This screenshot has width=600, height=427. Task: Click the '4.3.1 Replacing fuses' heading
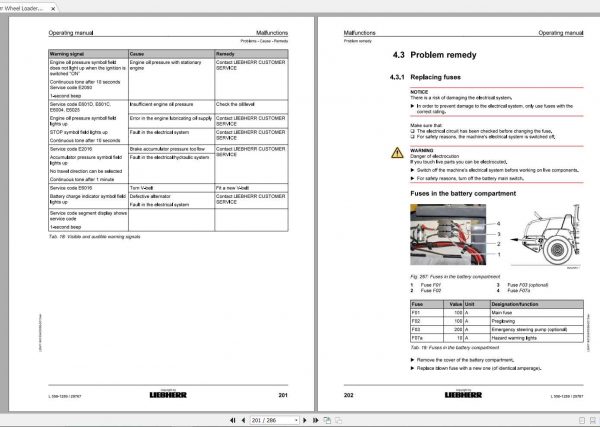pos(425,77)
